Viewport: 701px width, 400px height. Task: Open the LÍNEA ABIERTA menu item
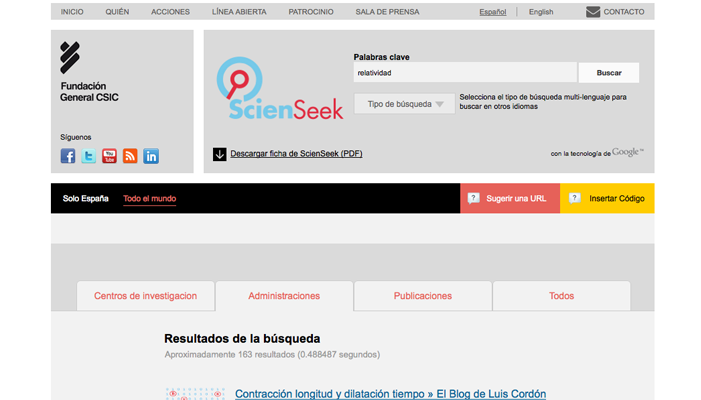[x=239, y=12]
